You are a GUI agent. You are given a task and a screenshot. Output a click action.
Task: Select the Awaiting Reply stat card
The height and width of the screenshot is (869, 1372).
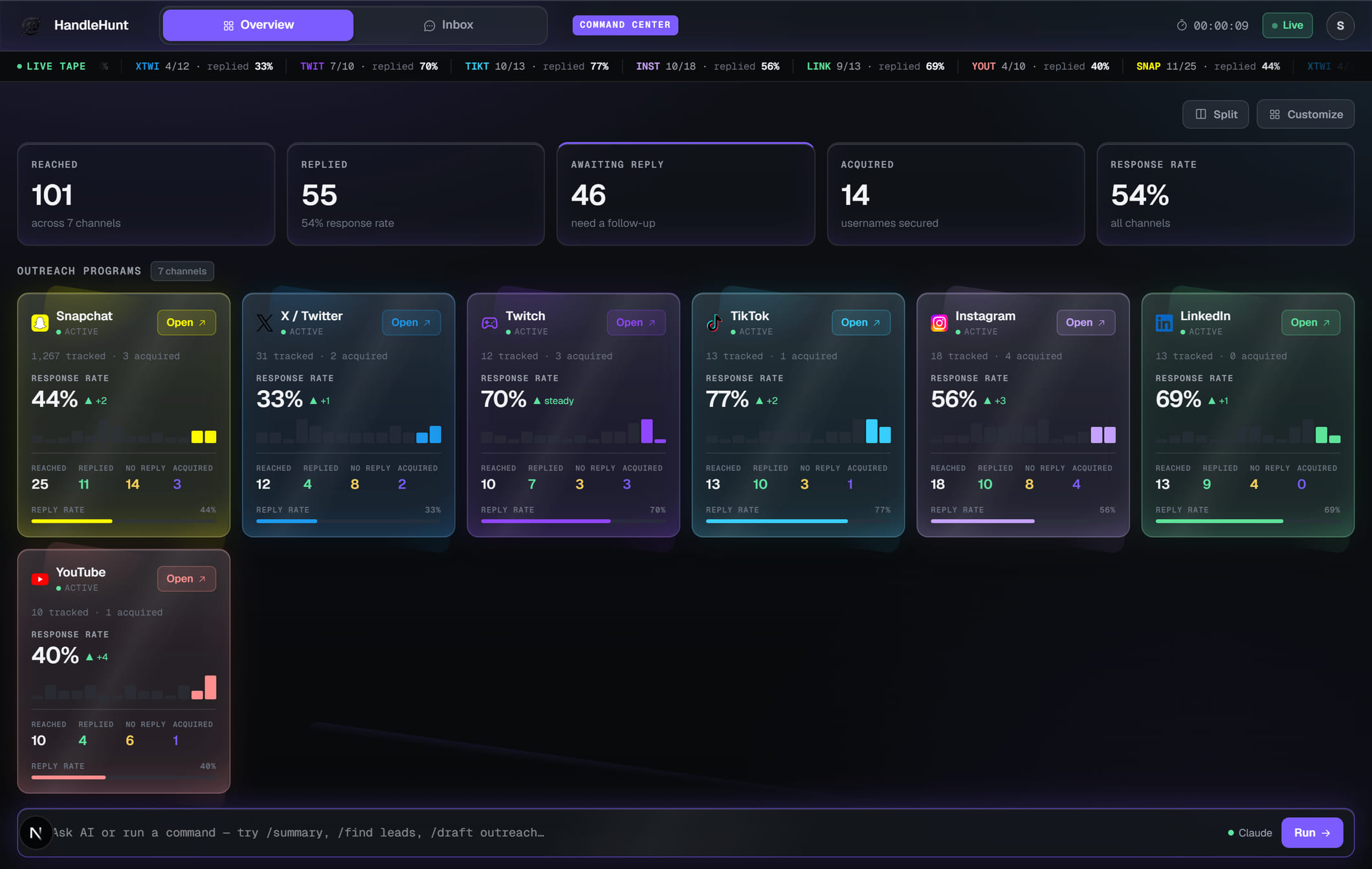point(685,194)
